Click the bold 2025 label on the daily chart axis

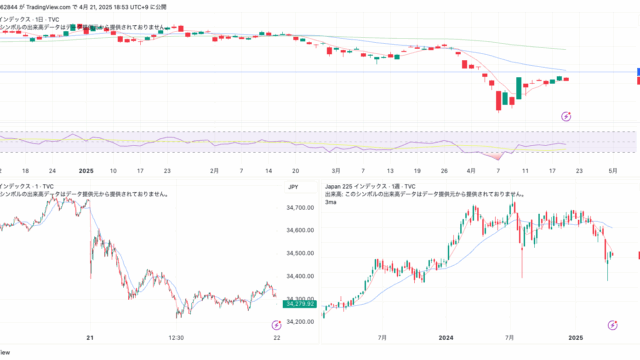[x=86, y=171]
